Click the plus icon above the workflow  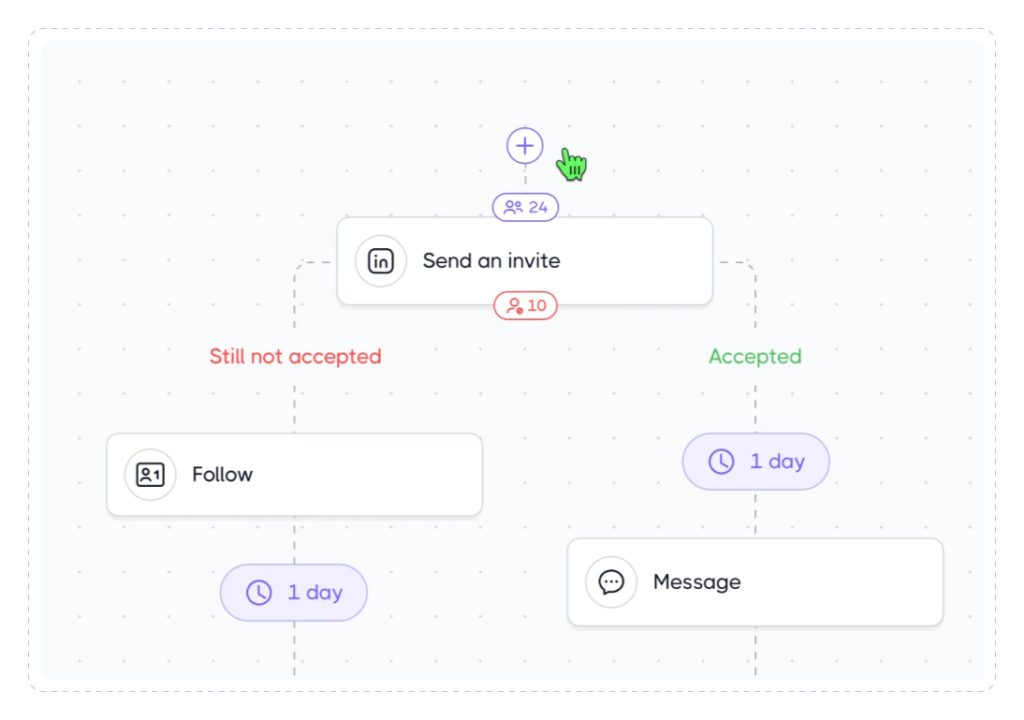click(x=524, y=145)
